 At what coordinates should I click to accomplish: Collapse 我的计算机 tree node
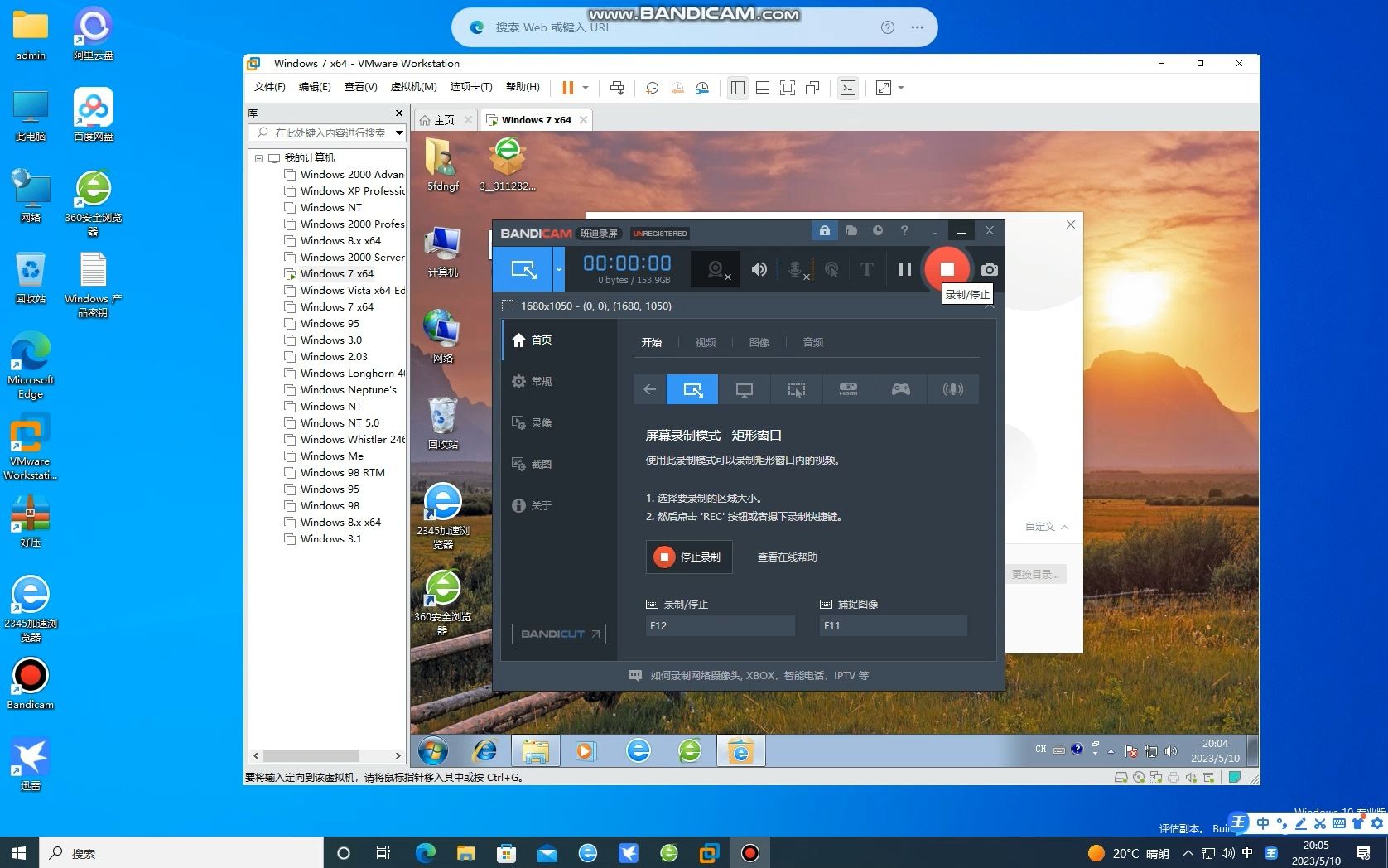pyautogui.click(x=258, y=157)
